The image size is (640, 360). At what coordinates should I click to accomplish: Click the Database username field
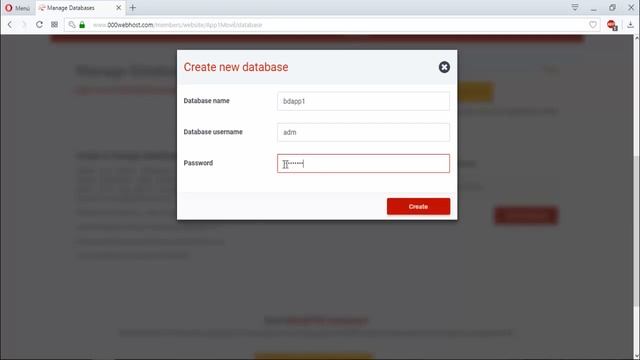(363, 132)
